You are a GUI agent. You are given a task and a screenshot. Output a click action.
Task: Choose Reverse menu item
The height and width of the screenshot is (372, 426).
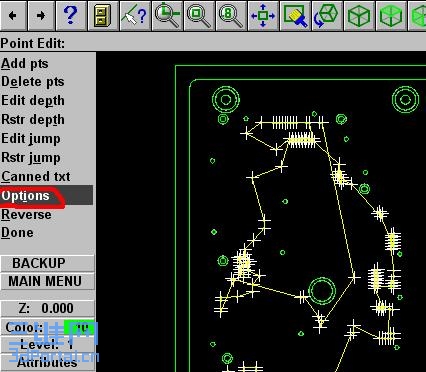click(26, 214)
